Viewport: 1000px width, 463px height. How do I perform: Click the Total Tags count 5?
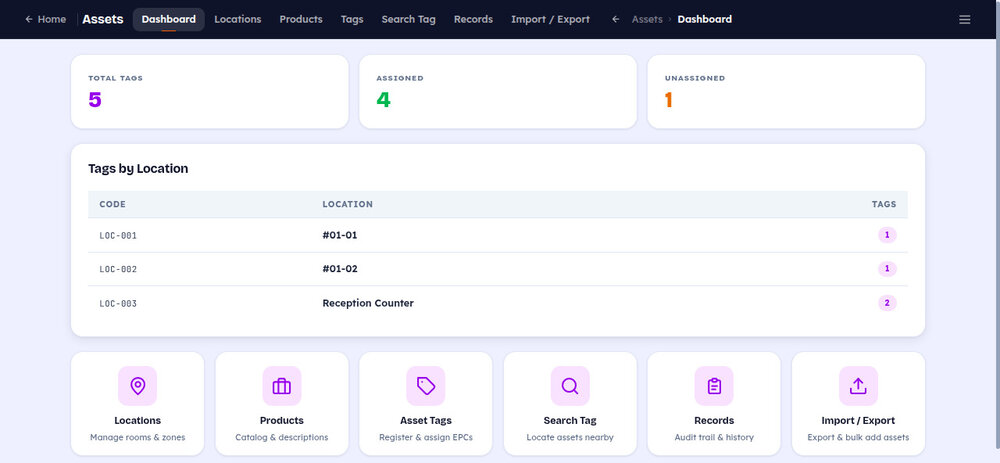[x=95, y=100]
